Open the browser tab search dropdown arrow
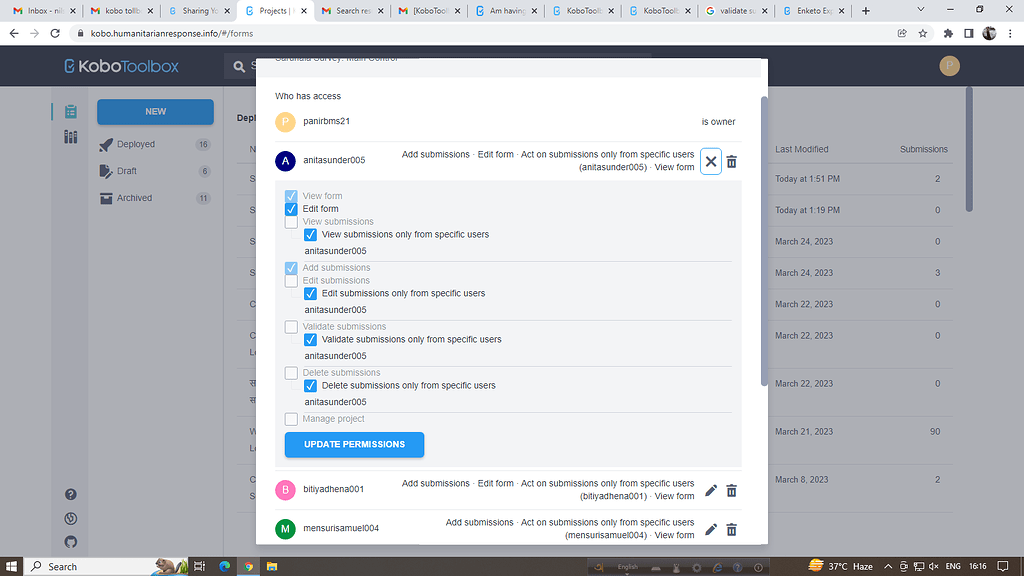1024x576 pixels. pos(920,10)
